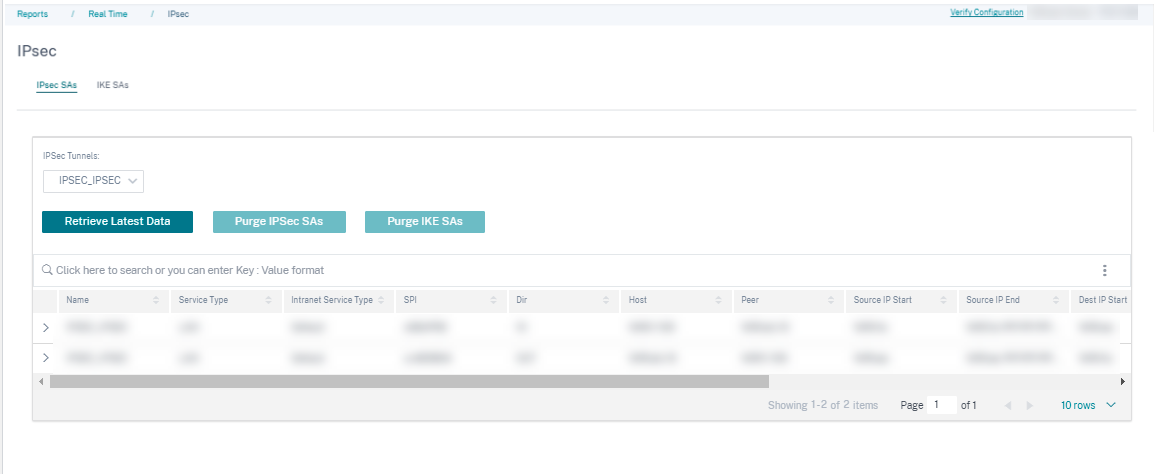Image resolution: width=1156 pixels, height=474 pixels.
Task: Sort by Source IP End arrows
Action: 1056,300
